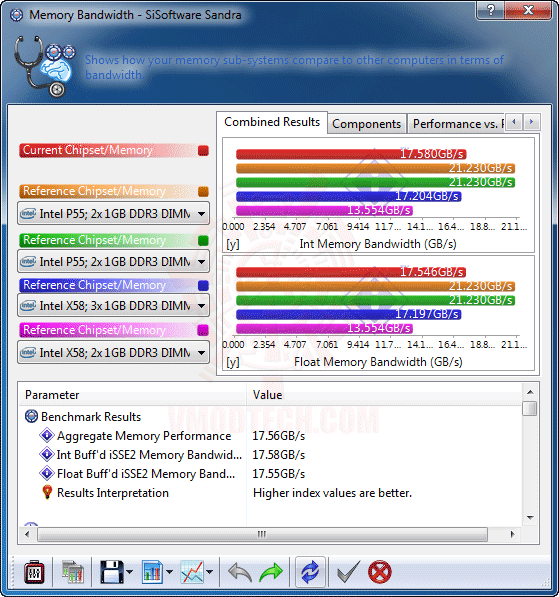Click the grey checkmark OK icon

(348, 572)
